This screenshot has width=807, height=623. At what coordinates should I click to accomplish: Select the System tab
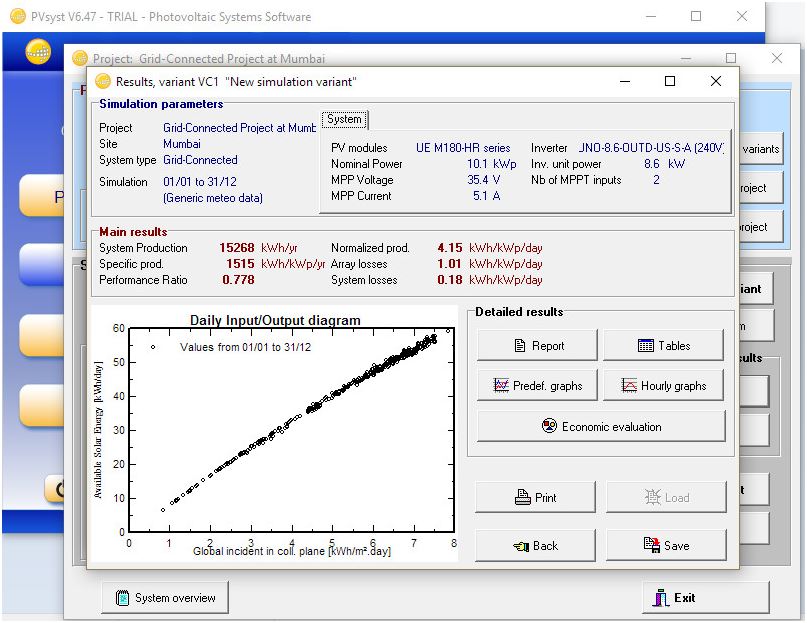pyautogui.click(x=344, y=119)
